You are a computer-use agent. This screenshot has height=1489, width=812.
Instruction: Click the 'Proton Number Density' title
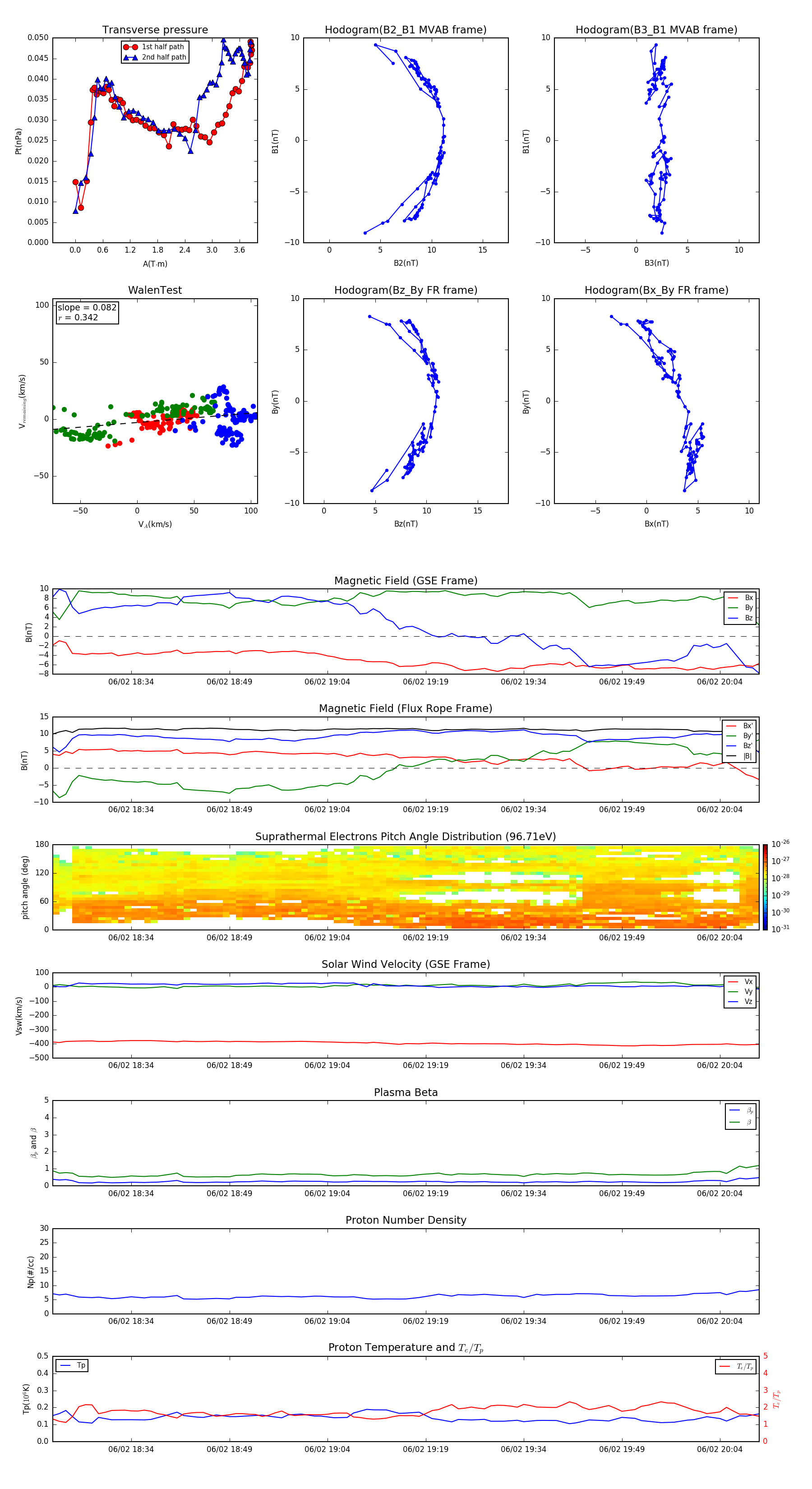[x=405, y=1220]
